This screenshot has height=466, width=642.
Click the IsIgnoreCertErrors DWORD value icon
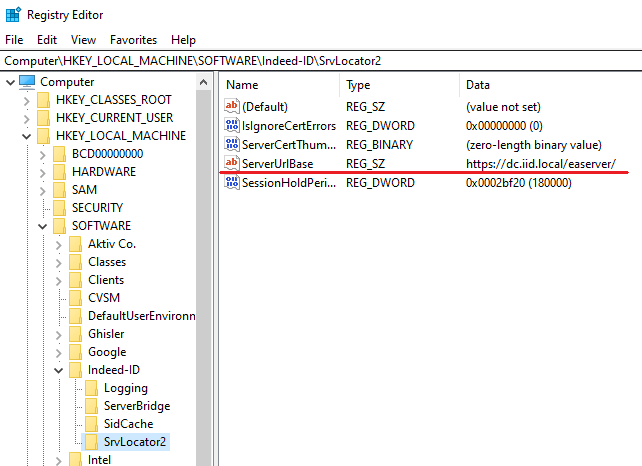click(x=232, y=126)
